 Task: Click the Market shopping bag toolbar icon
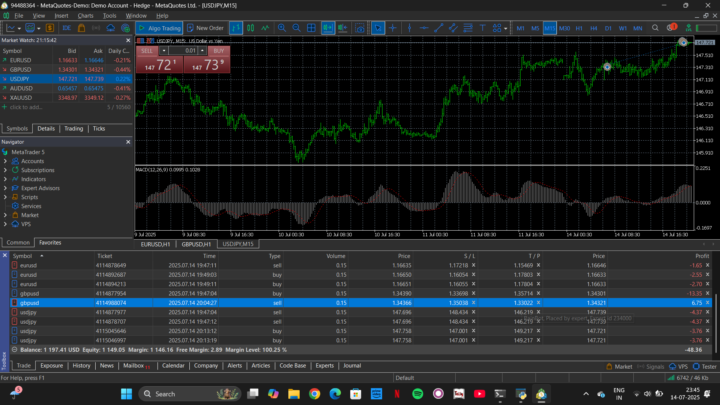coord(81,28)
